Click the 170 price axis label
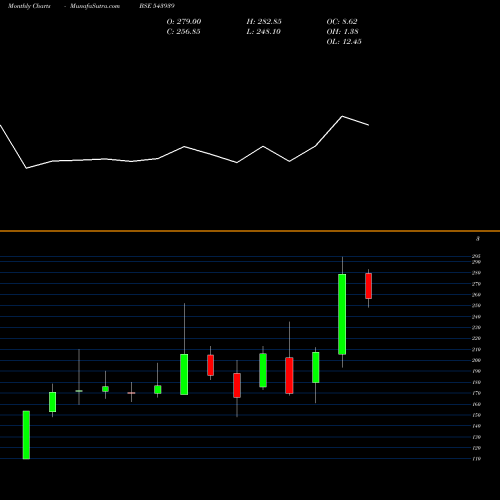500x500 pixels. 476,393
